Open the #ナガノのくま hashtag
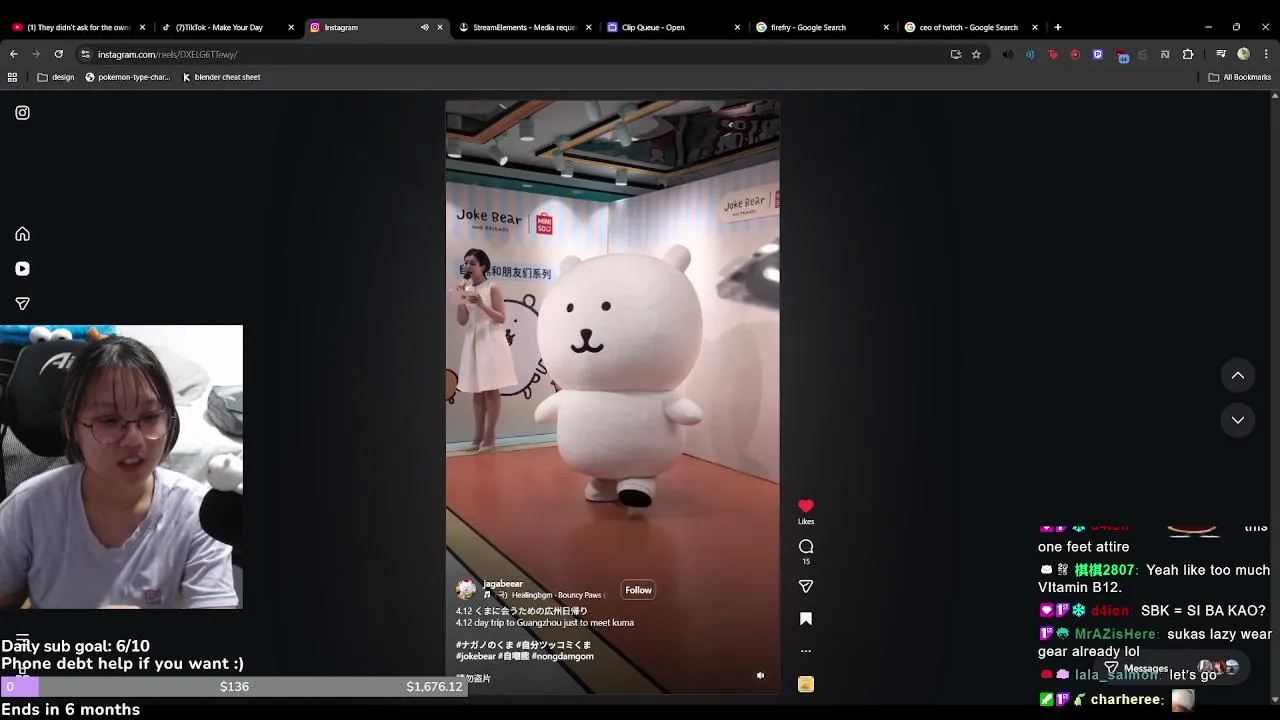 coord(484,645)
